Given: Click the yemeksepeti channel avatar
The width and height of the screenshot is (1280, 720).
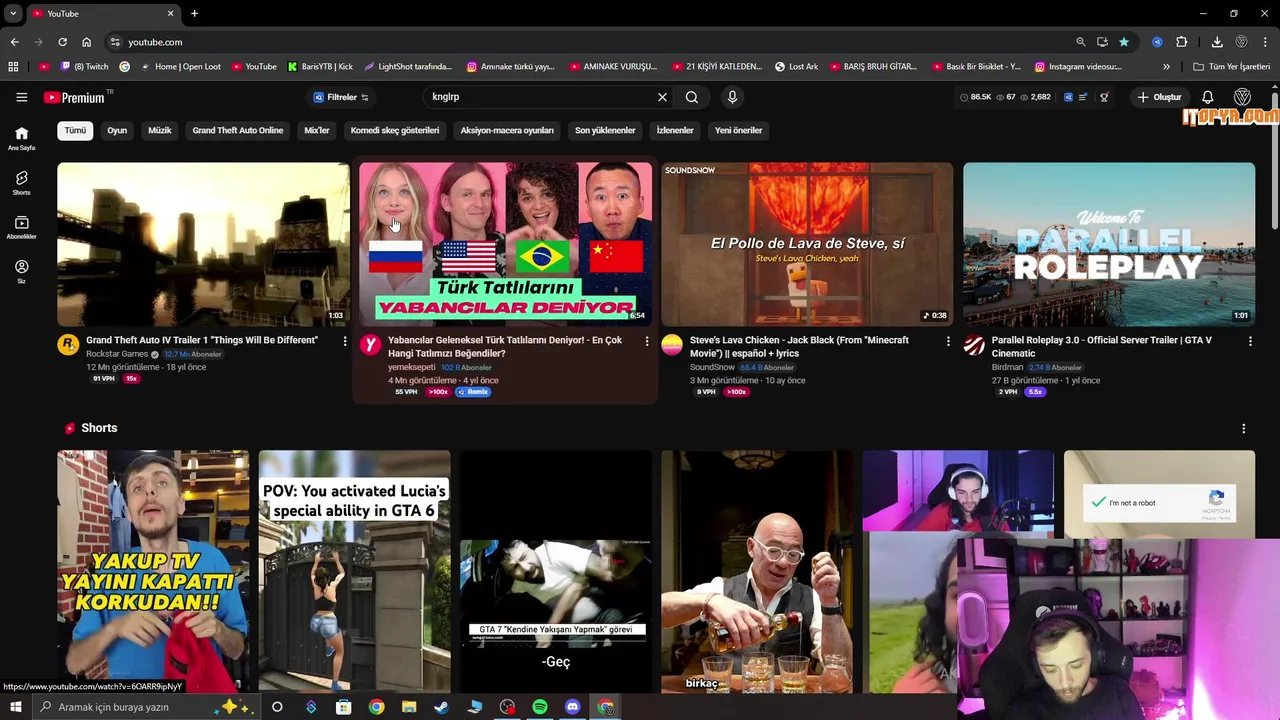Looking at the screenshot, I should click(x=370, y=345).
